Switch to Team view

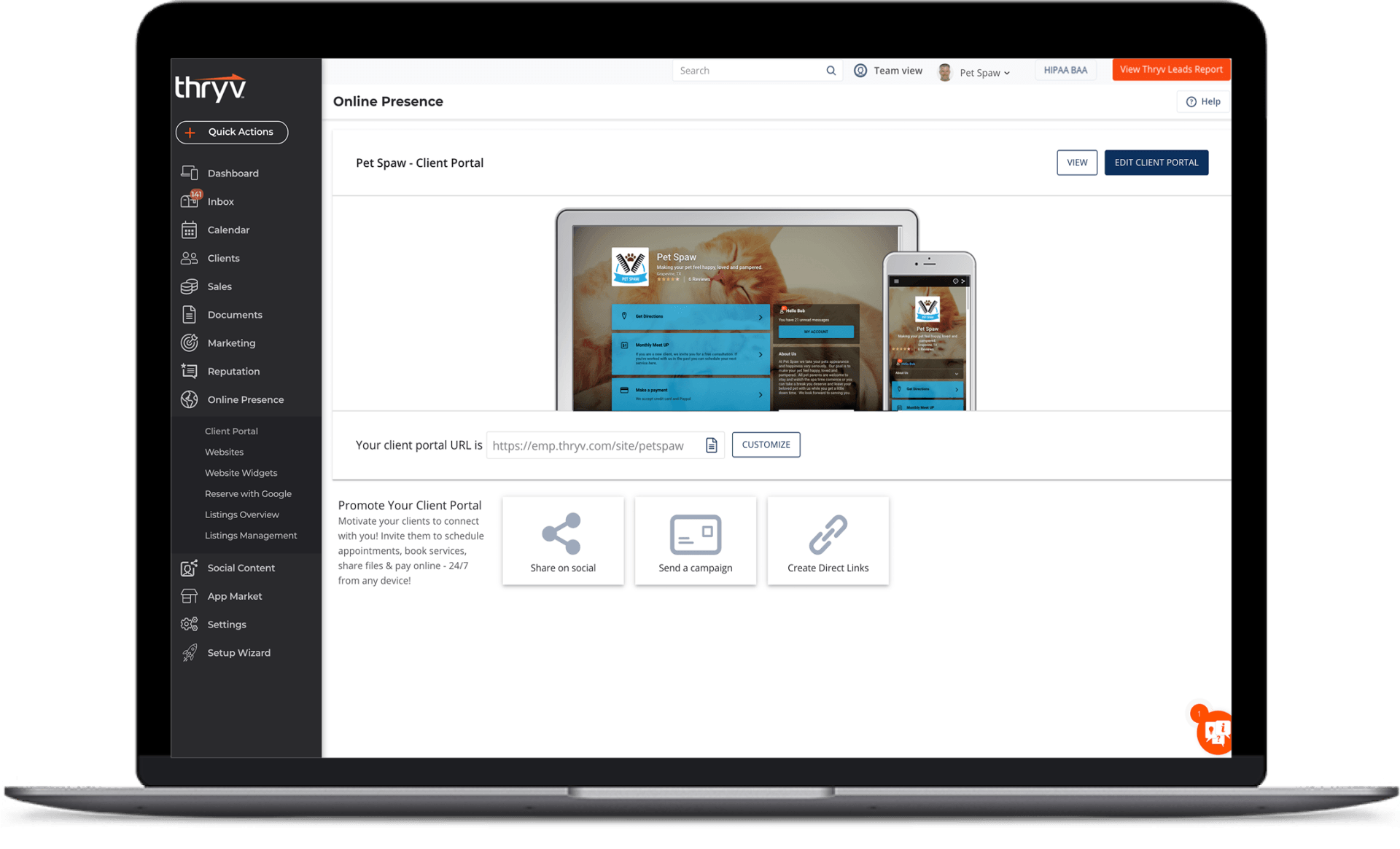click(x=888, y=71)
